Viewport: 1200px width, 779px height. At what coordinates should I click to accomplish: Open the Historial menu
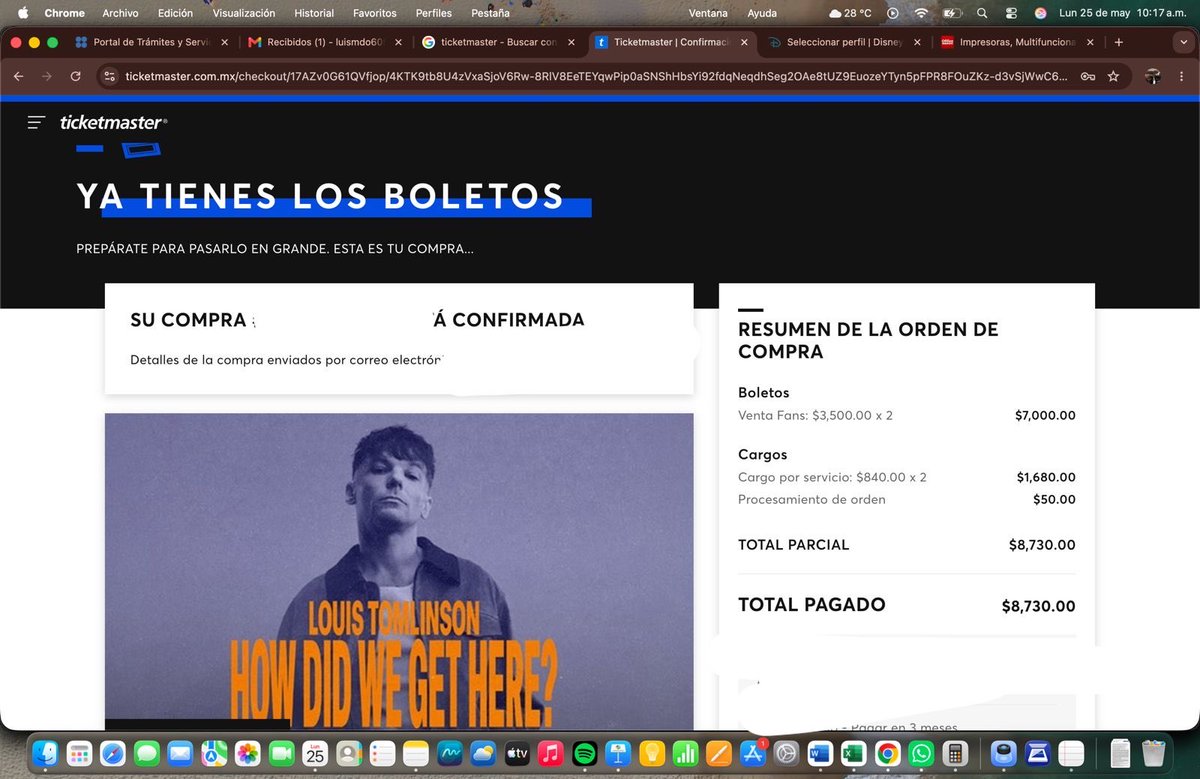(x=314, y=13)
